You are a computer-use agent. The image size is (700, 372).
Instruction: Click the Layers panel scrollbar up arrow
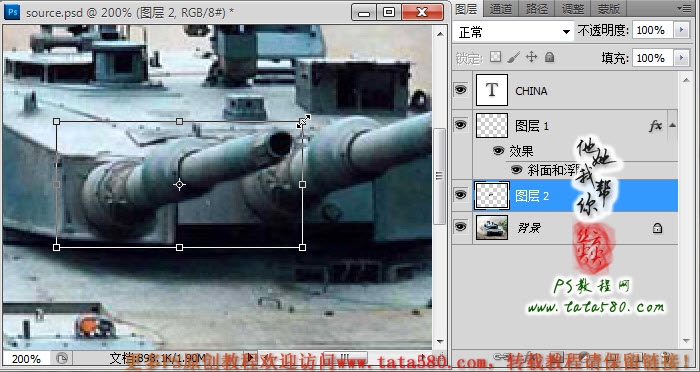tap(686, 80)
